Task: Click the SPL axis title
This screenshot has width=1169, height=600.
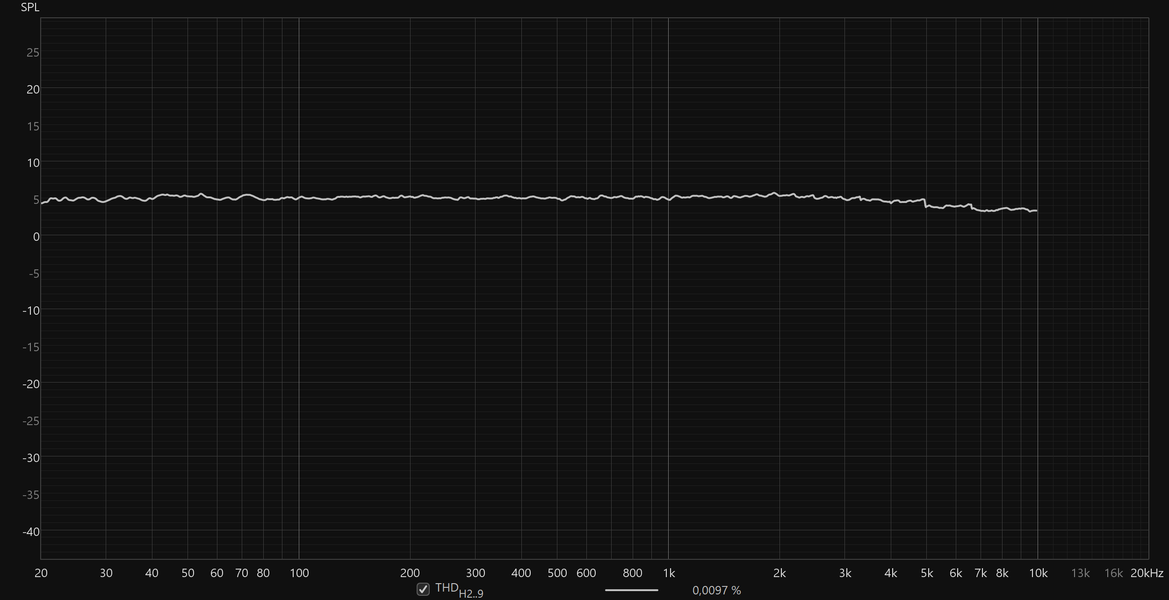Action: 29,7
